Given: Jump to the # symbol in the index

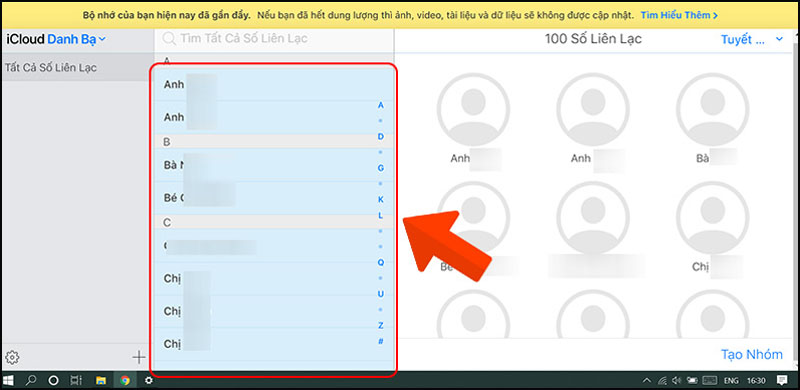Looking at the screenshot, I should point(381,341).
